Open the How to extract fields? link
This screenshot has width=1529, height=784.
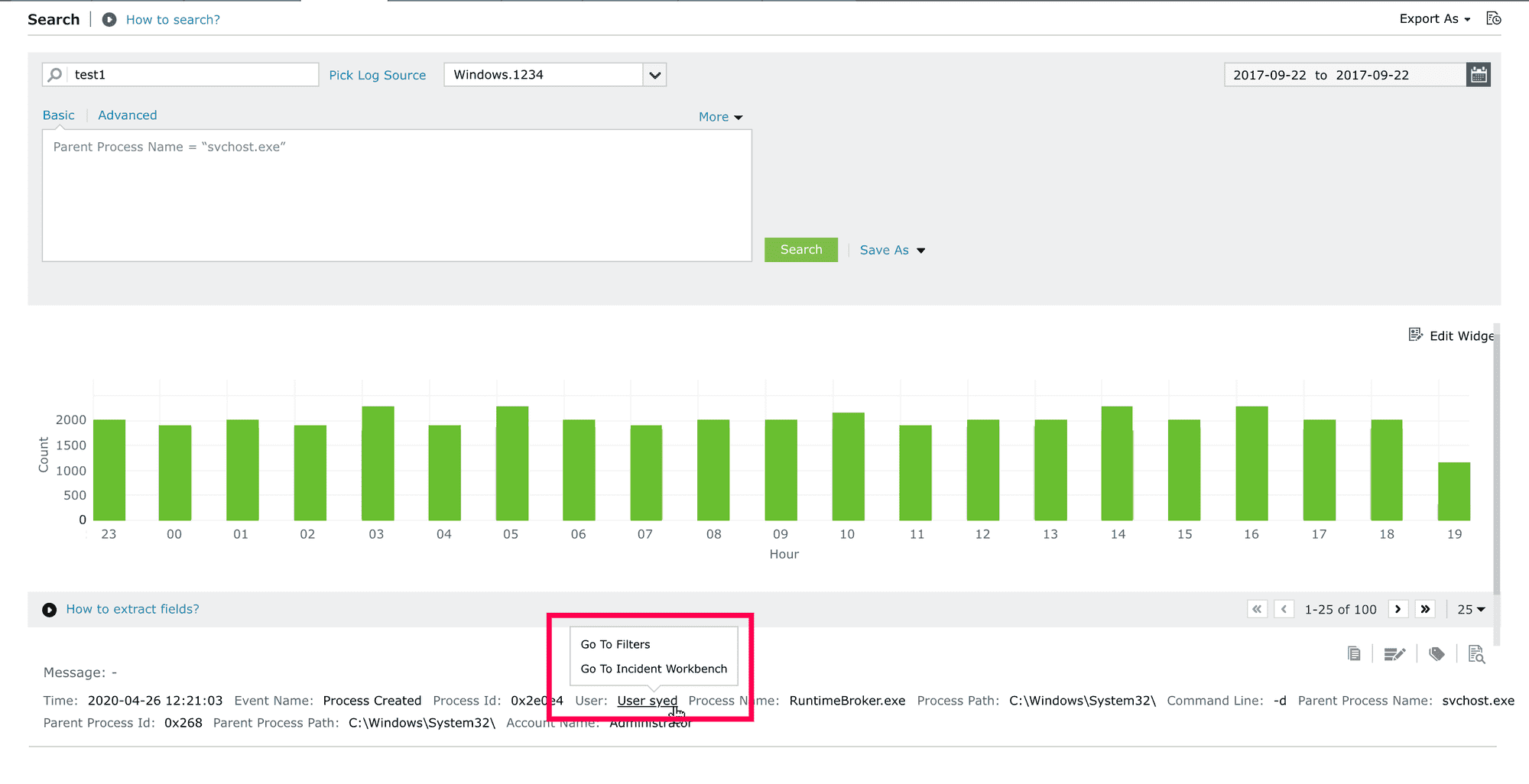click(x=132, y=609)
